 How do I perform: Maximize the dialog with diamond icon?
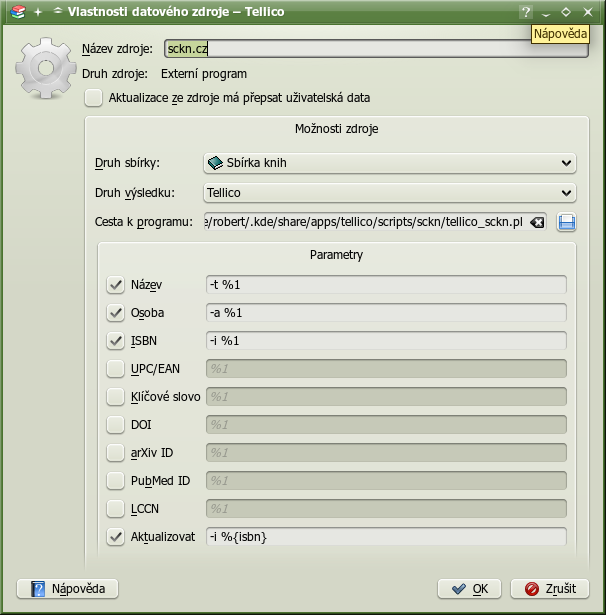(566, 12)
